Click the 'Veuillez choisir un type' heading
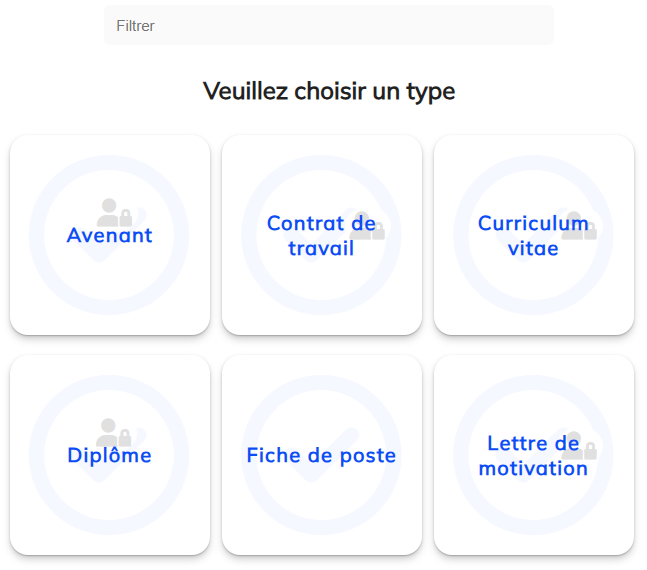647x570 pixels. click(x=328, y=92)
